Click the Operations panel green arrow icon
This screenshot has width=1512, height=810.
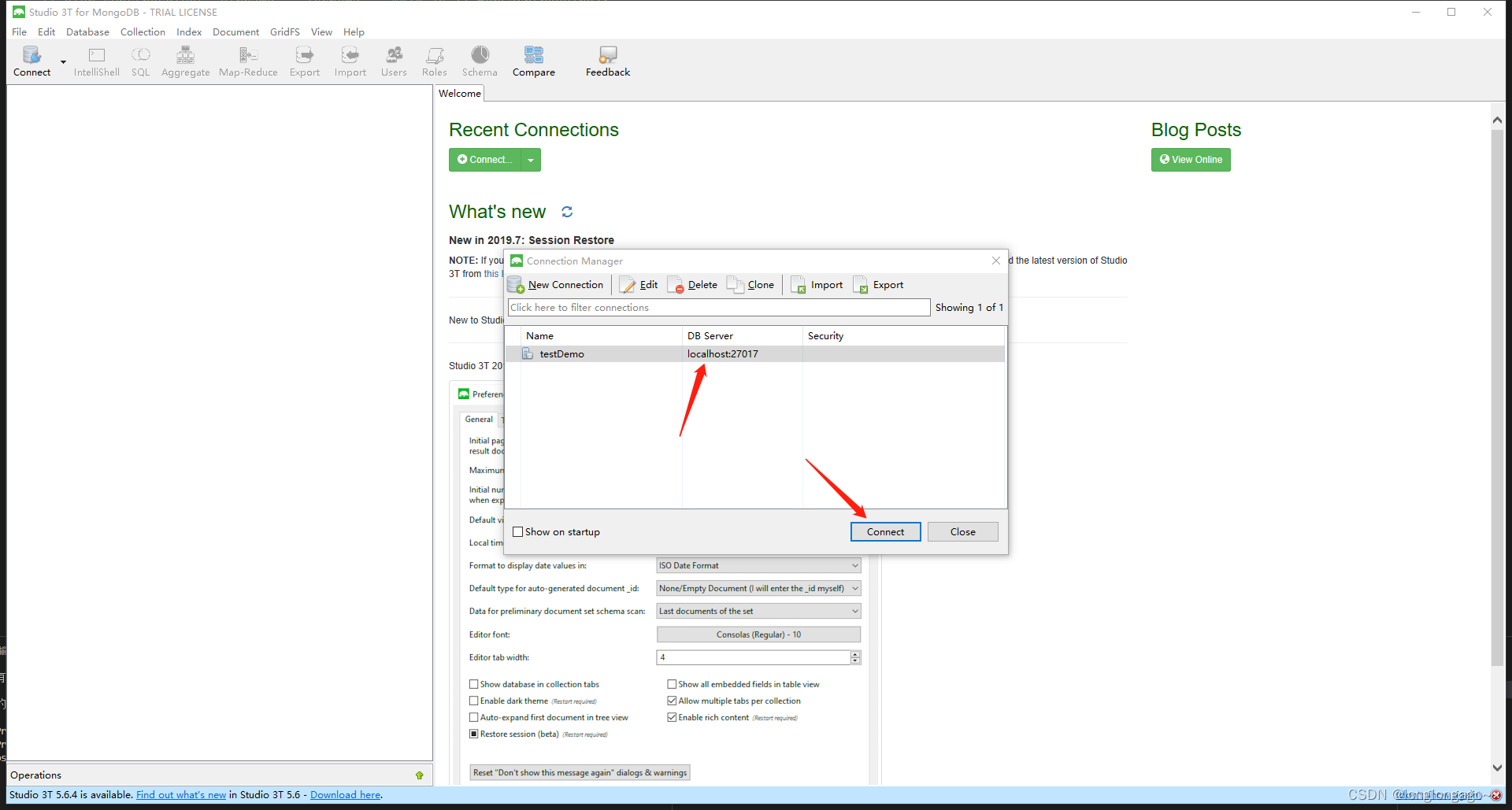419,775
